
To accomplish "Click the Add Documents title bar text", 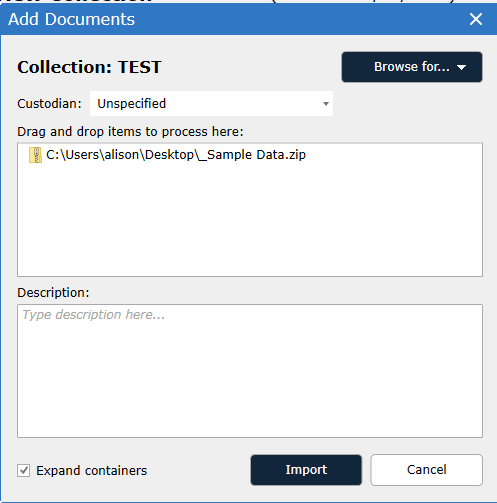I will tap(71, 19).
